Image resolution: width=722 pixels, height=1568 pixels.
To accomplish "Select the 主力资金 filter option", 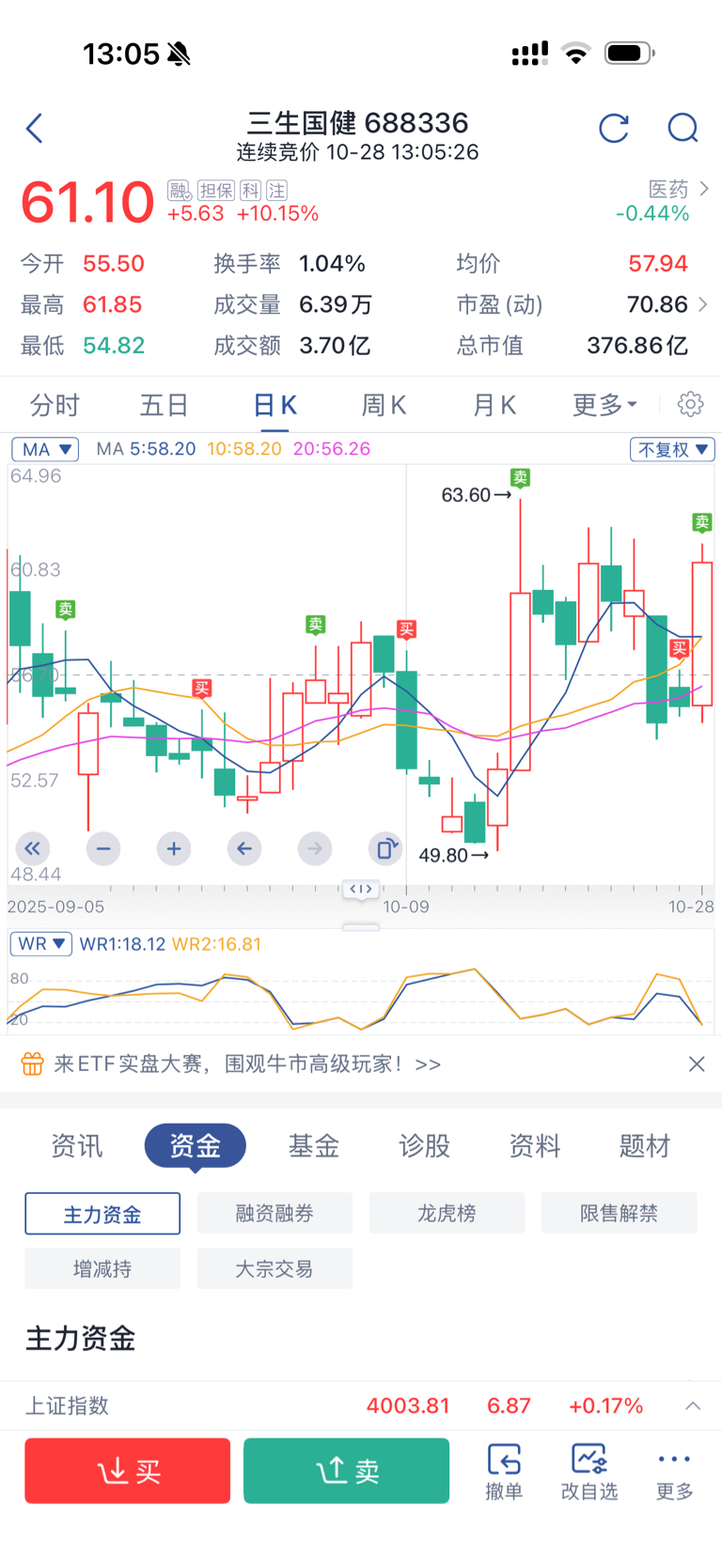I will [102, 1214].
